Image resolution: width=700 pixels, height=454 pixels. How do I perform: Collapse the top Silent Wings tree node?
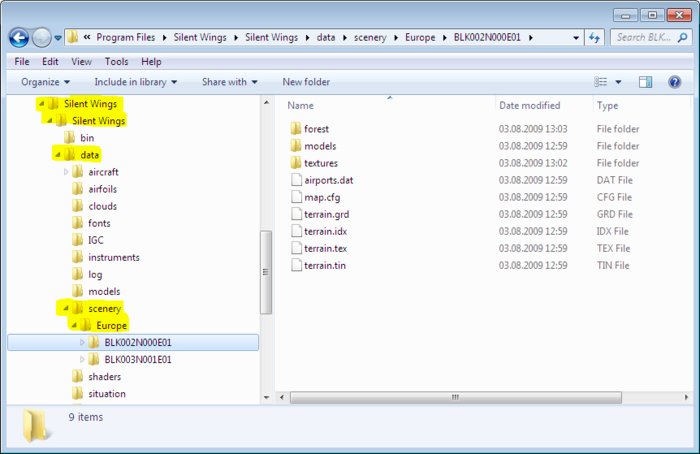42,104
